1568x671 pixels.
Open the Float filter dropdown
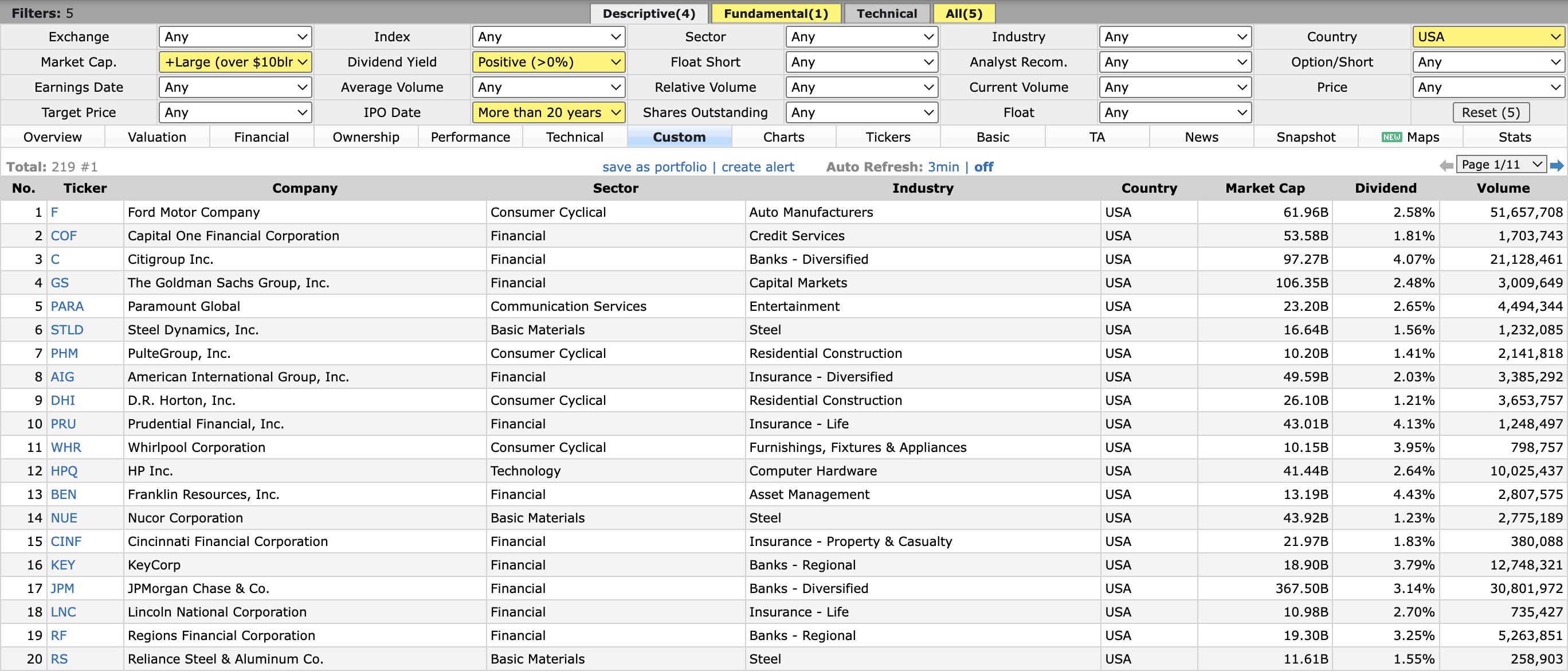pyautogui.click(x=1175, y=112)
